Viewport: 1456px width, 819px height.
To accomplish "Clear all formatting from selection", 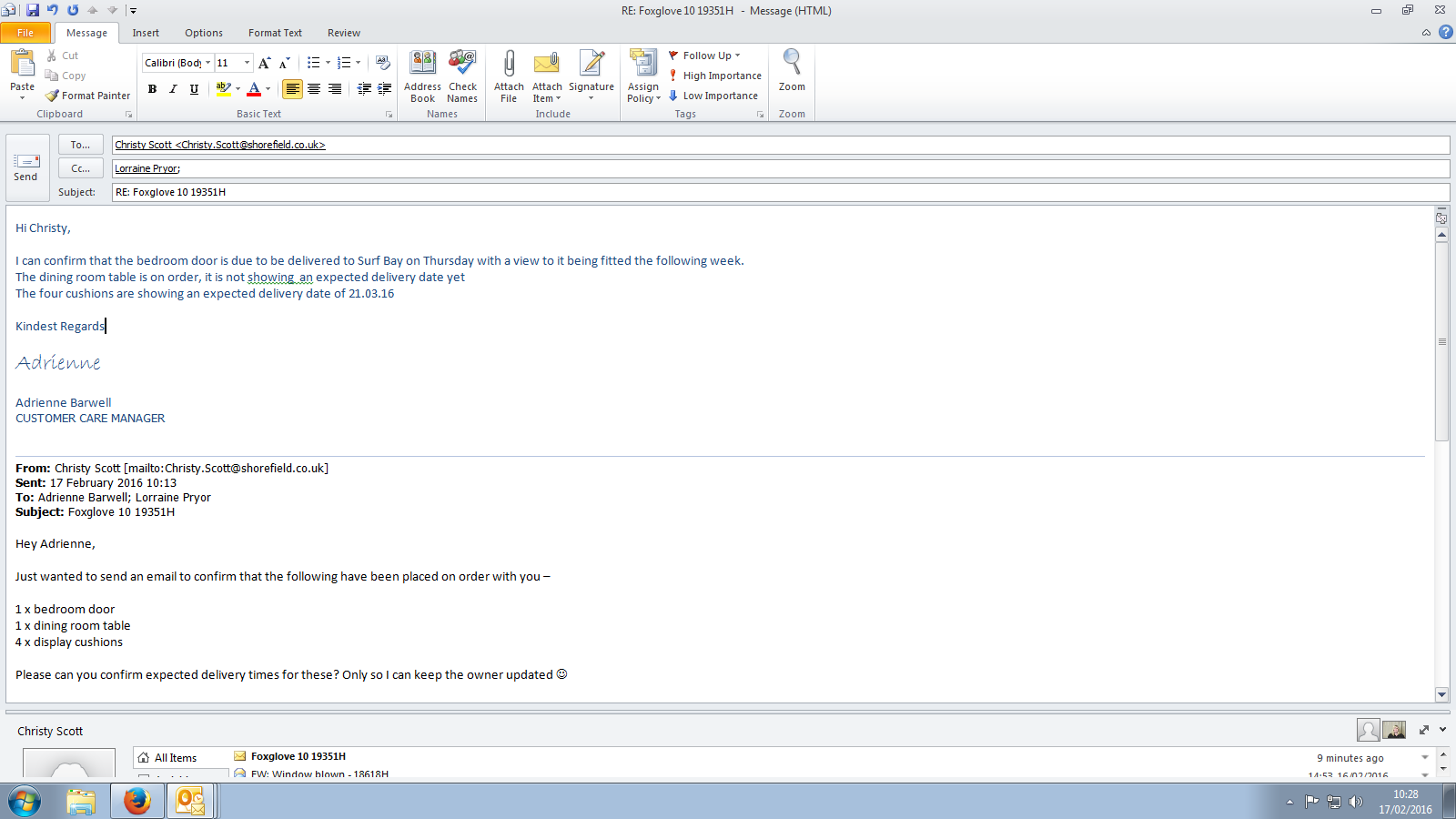I will [383, 63].
